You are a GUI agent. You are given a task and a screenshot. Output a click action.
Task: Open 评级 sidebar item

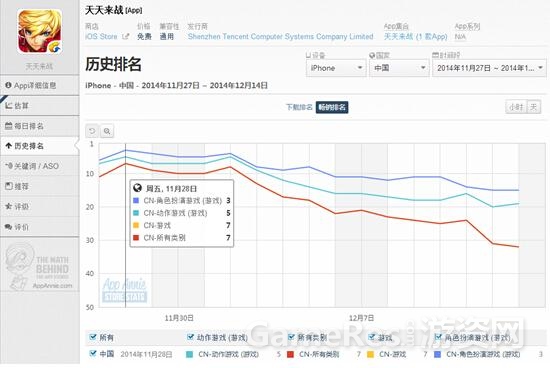[x=40, y=207]
